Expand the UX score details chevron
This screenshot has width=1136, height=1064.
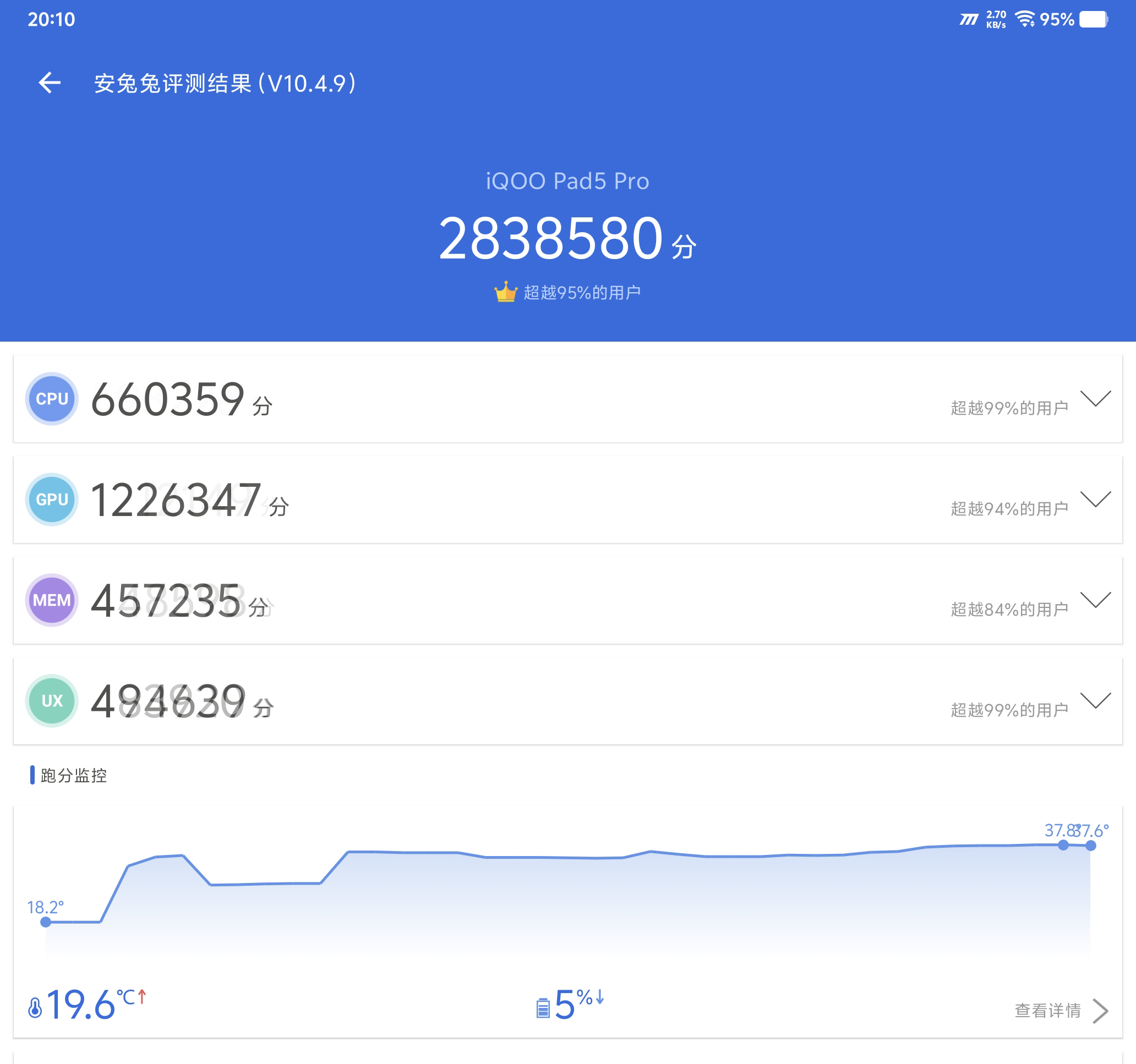[1095, 700]
